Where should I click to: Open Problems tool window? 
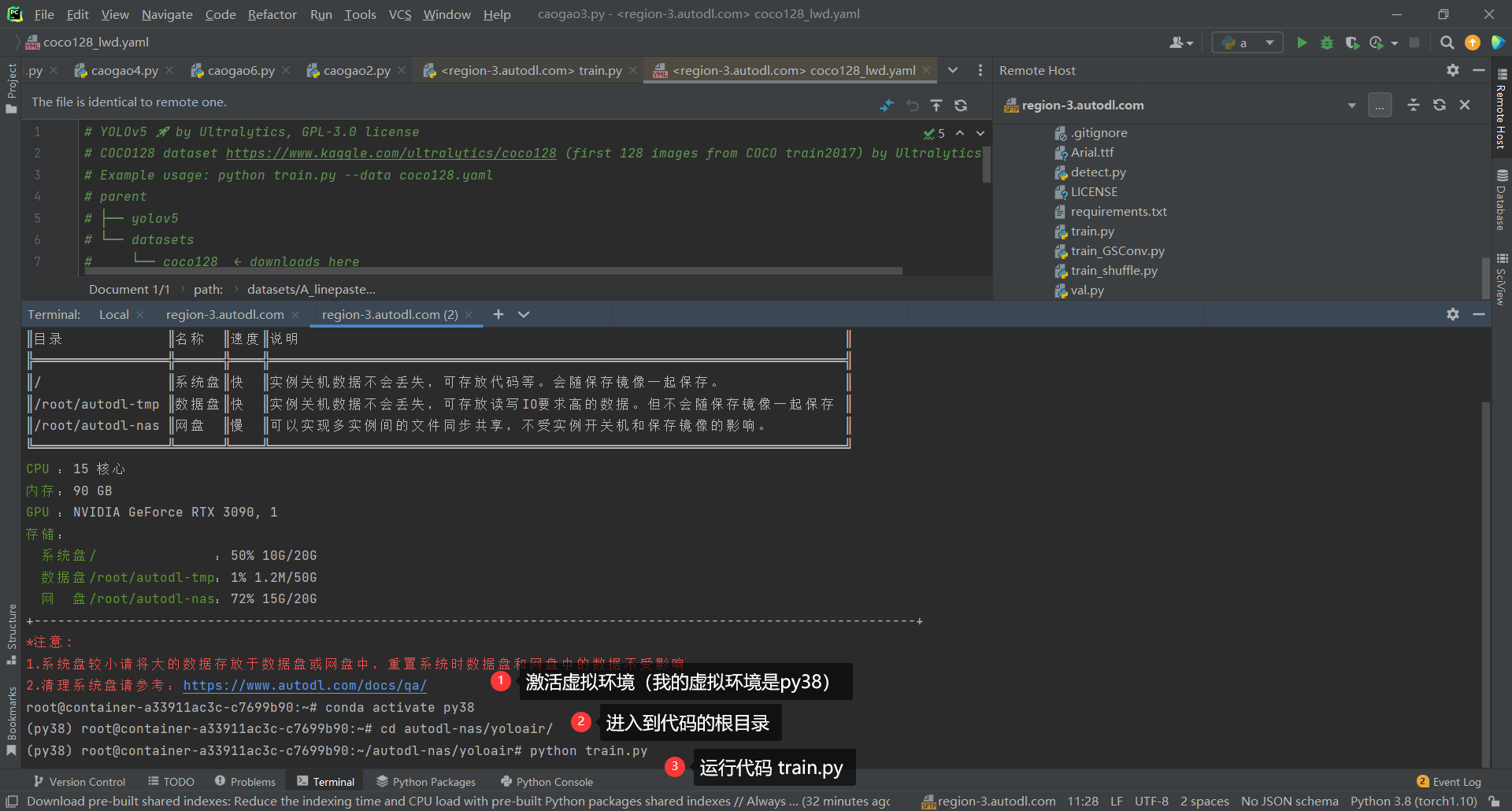[x=245, y=782]
